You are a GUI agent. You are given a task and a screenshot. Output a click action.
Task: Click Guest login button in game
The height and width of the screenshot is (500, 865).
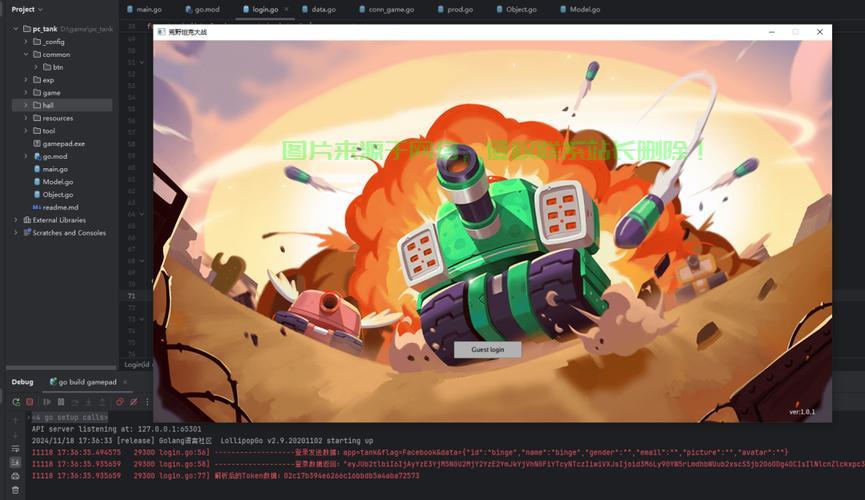(x=487, y=349)
